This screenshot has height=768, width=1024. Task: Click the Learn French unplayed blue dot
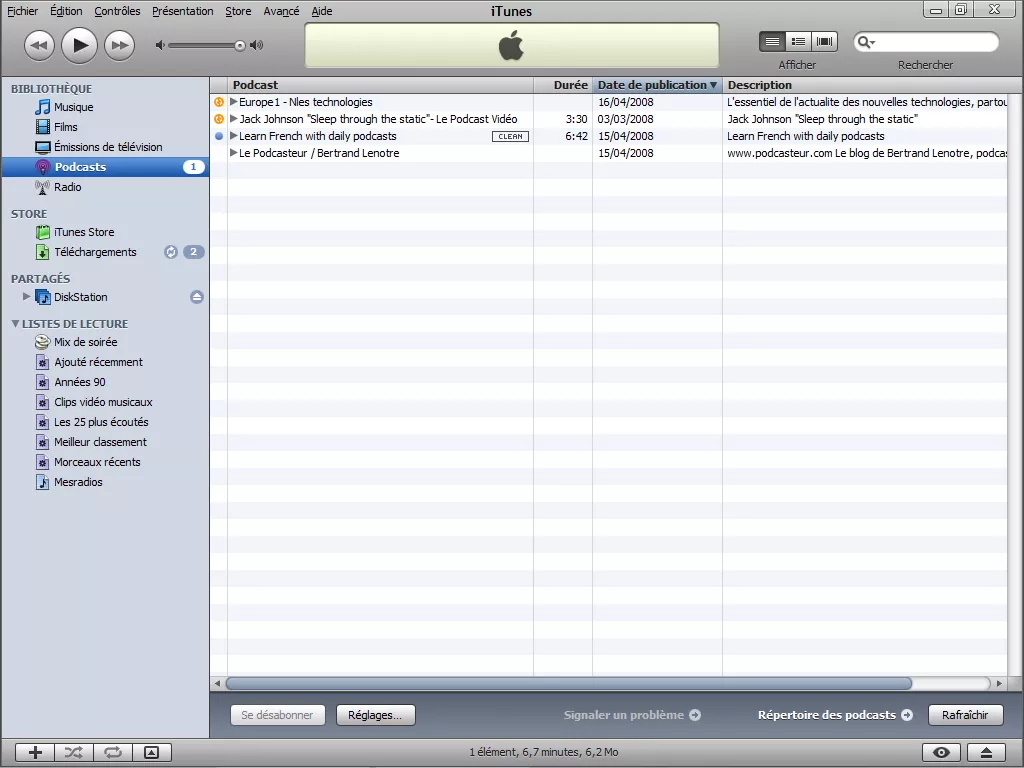point(219,136)
